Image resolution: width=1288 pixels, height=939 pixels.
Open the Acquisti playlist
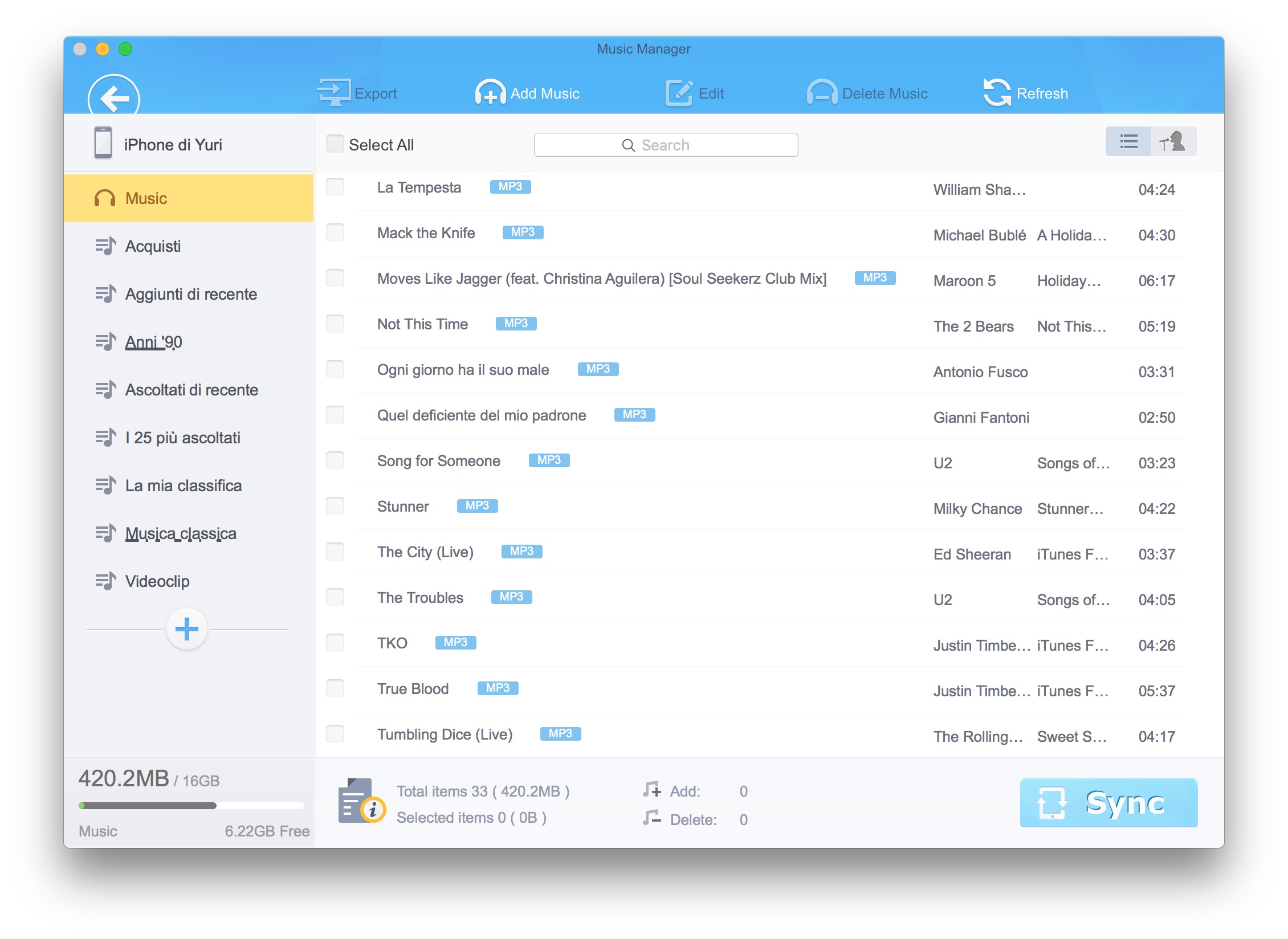coord(153,246)
